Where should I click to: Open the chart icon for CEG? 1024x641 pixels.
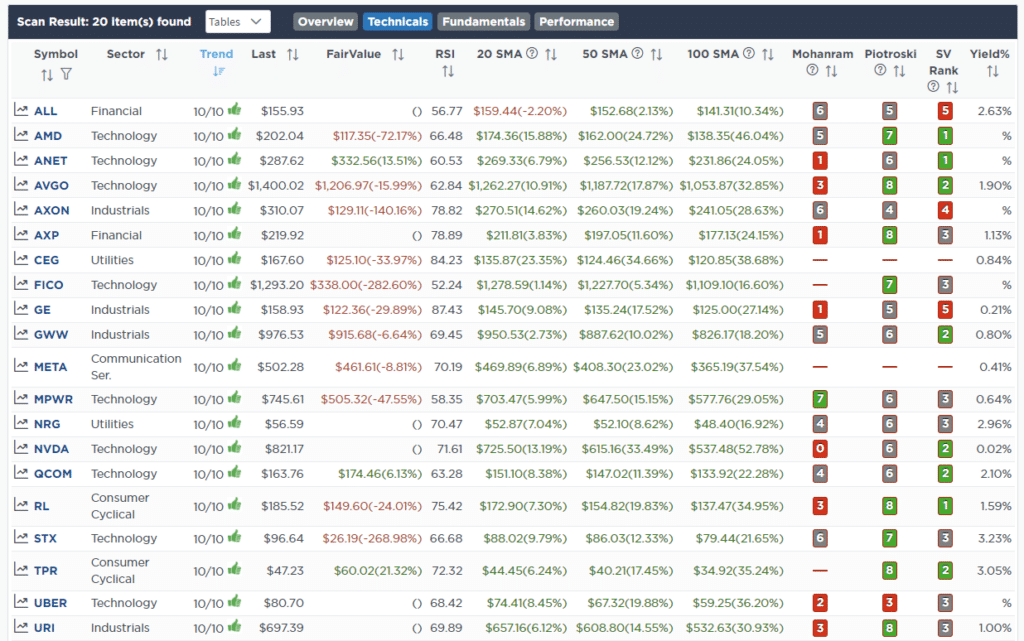[x=21, y=259]
